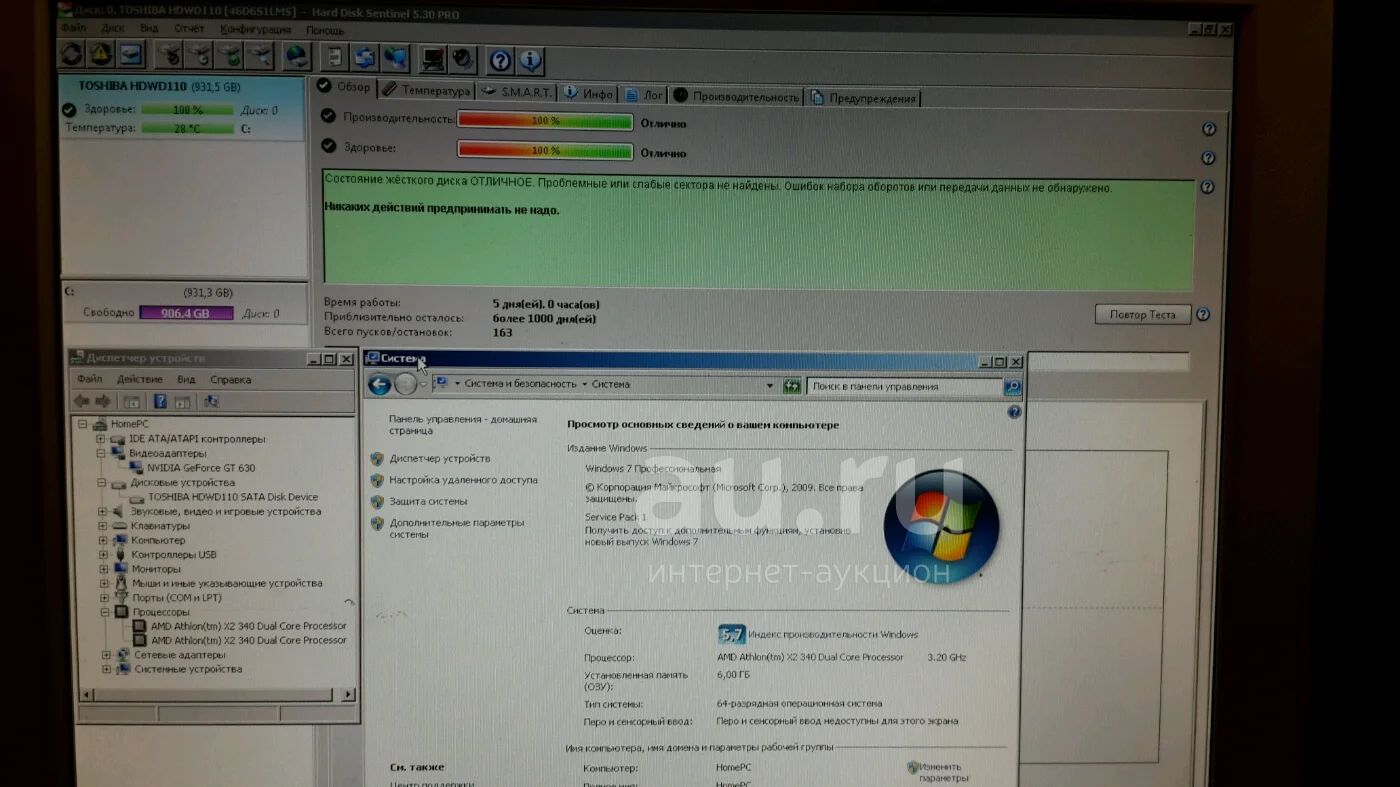The width and height of the screenshot is (1400, 787).
Task: Open address bar history dropdown in Система window
Action: click(769, 385)
